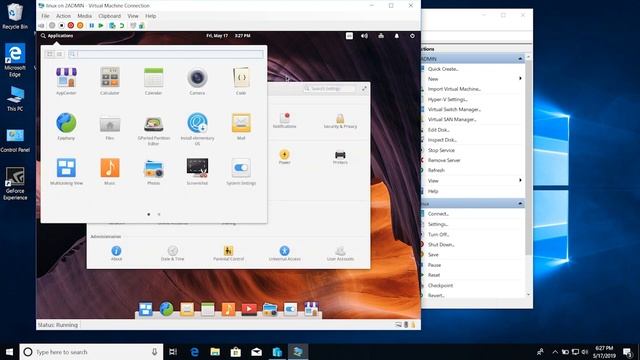
Task: Switch launcher to grid view
Action: point(50,54)
